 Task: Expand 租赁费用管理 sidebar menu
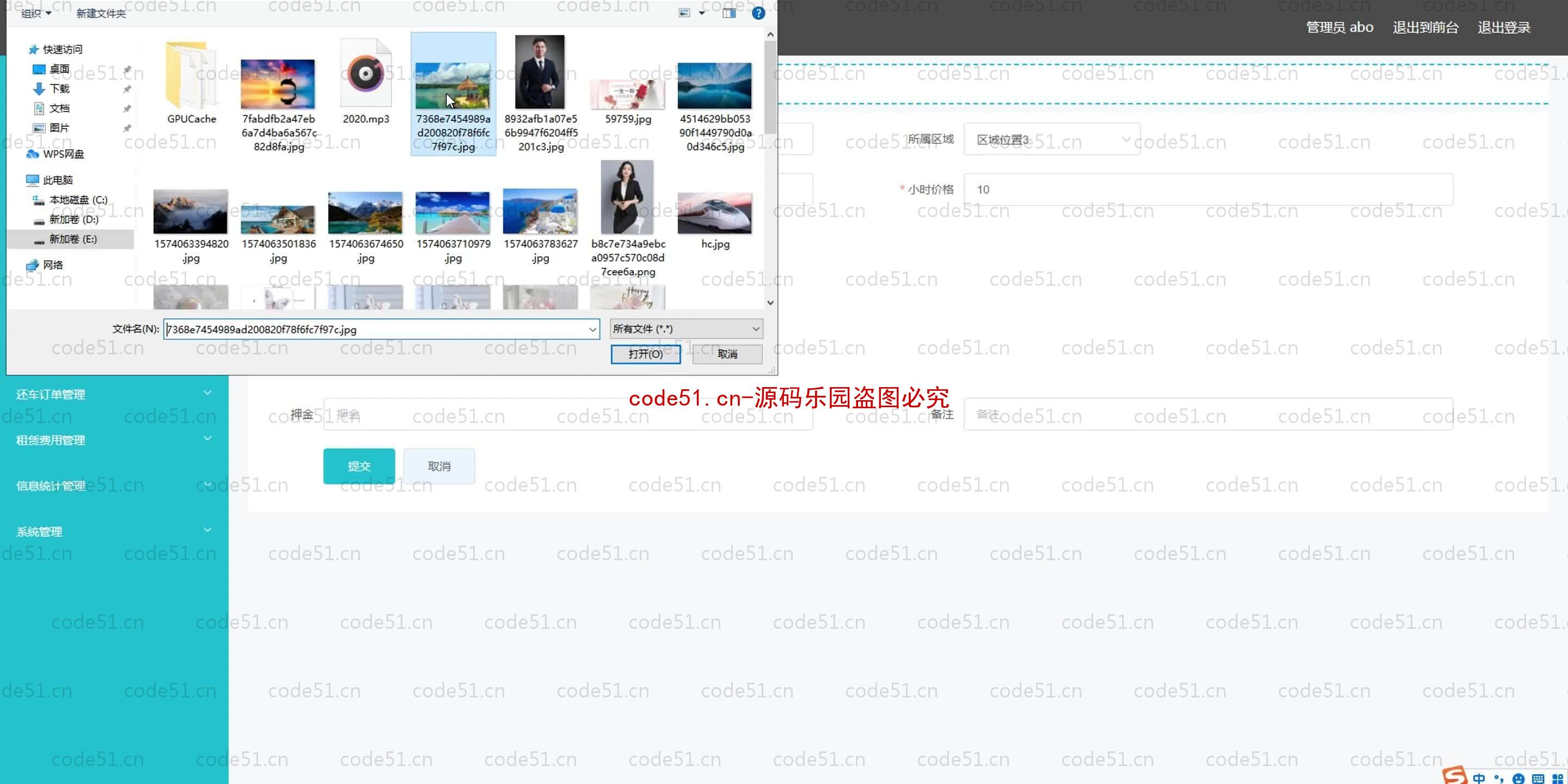(x=114, y=439)
